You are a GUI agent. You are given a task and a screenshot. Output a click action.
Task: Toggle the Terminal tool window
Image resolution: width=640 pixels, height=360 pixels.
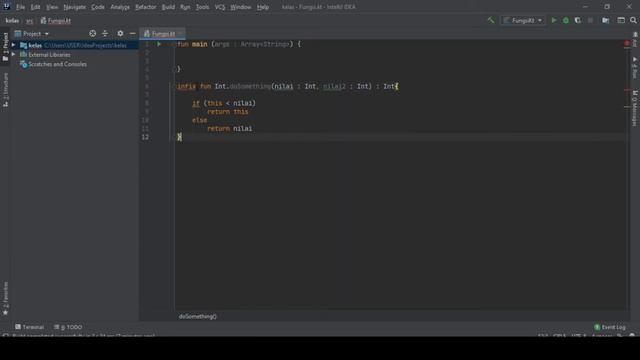click(x=29, y=327)
